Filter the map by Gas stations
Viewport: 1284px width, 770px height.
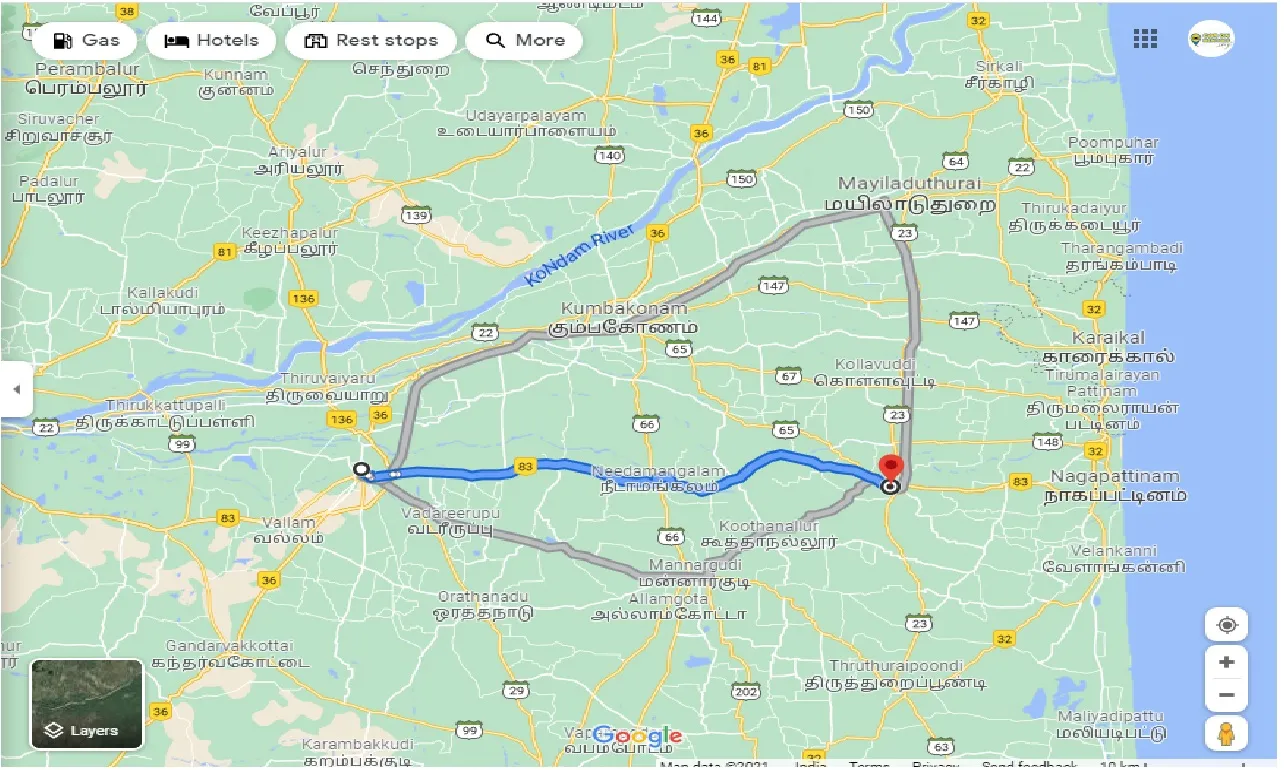[x=84, y=40]
